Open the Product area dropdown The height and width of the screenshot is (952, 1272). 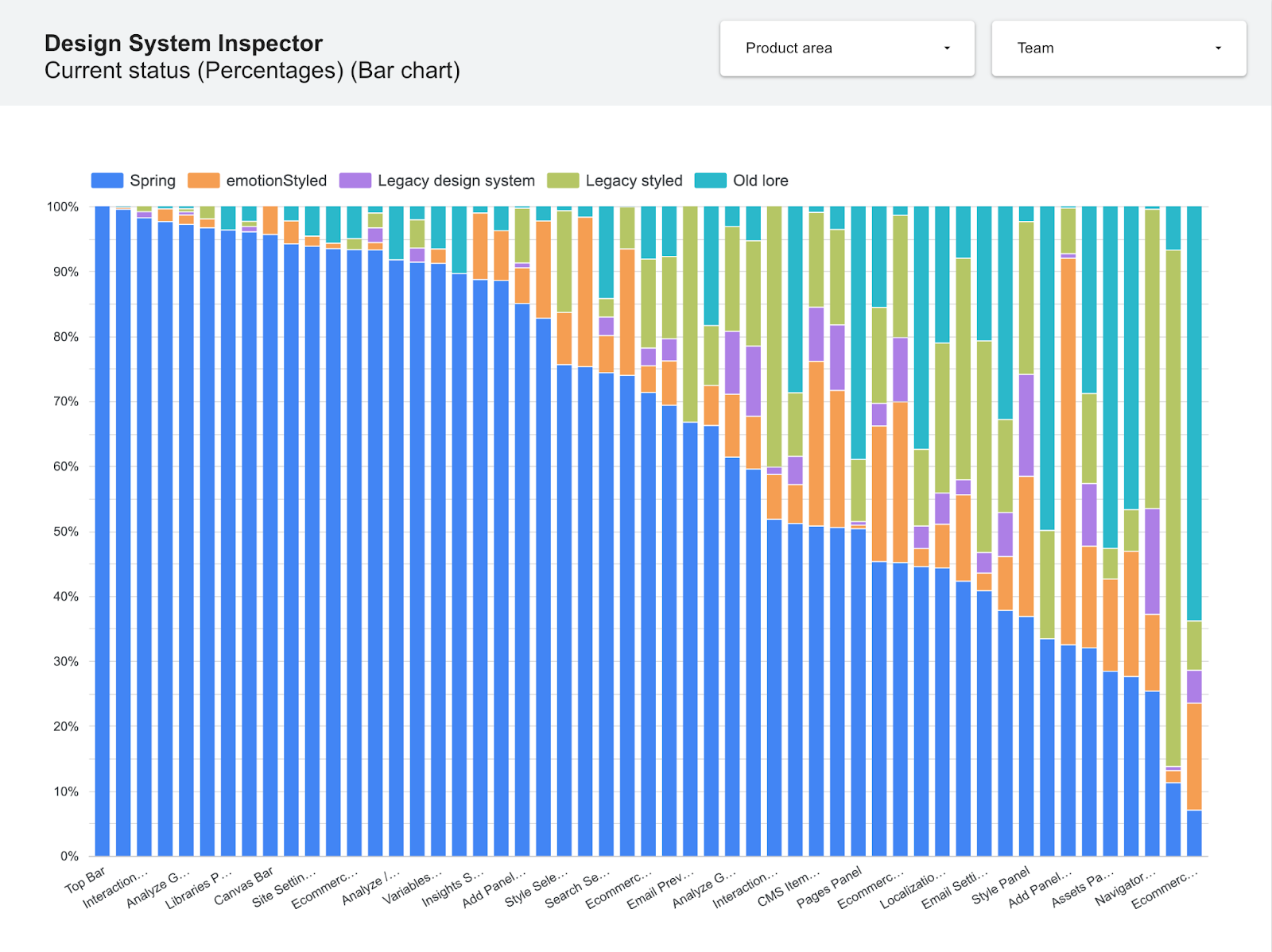[847, 48]
